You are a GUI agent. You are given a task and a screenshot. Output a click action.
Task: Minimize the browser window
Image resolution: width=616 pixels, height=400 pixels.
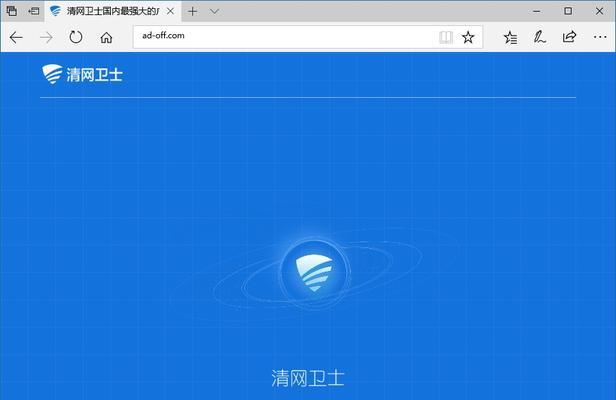point(537,11)
